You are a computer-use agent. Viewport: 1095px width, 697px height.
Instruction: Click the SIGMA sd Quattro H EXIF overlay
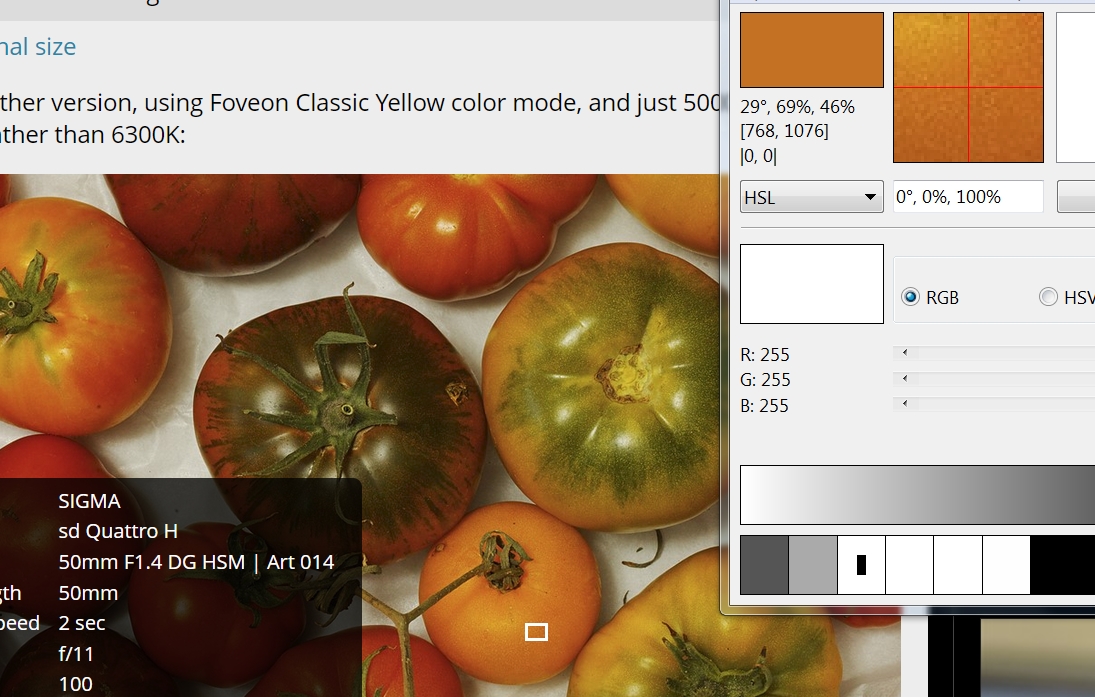click(180, 587)
